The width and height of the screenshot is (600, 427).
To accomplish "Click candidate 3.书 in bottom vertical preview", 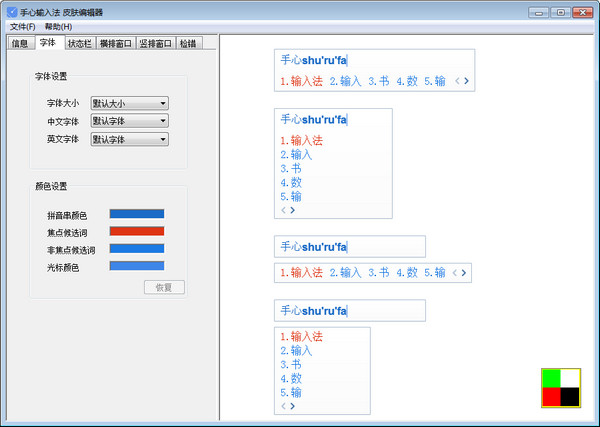I will [291, 365].
